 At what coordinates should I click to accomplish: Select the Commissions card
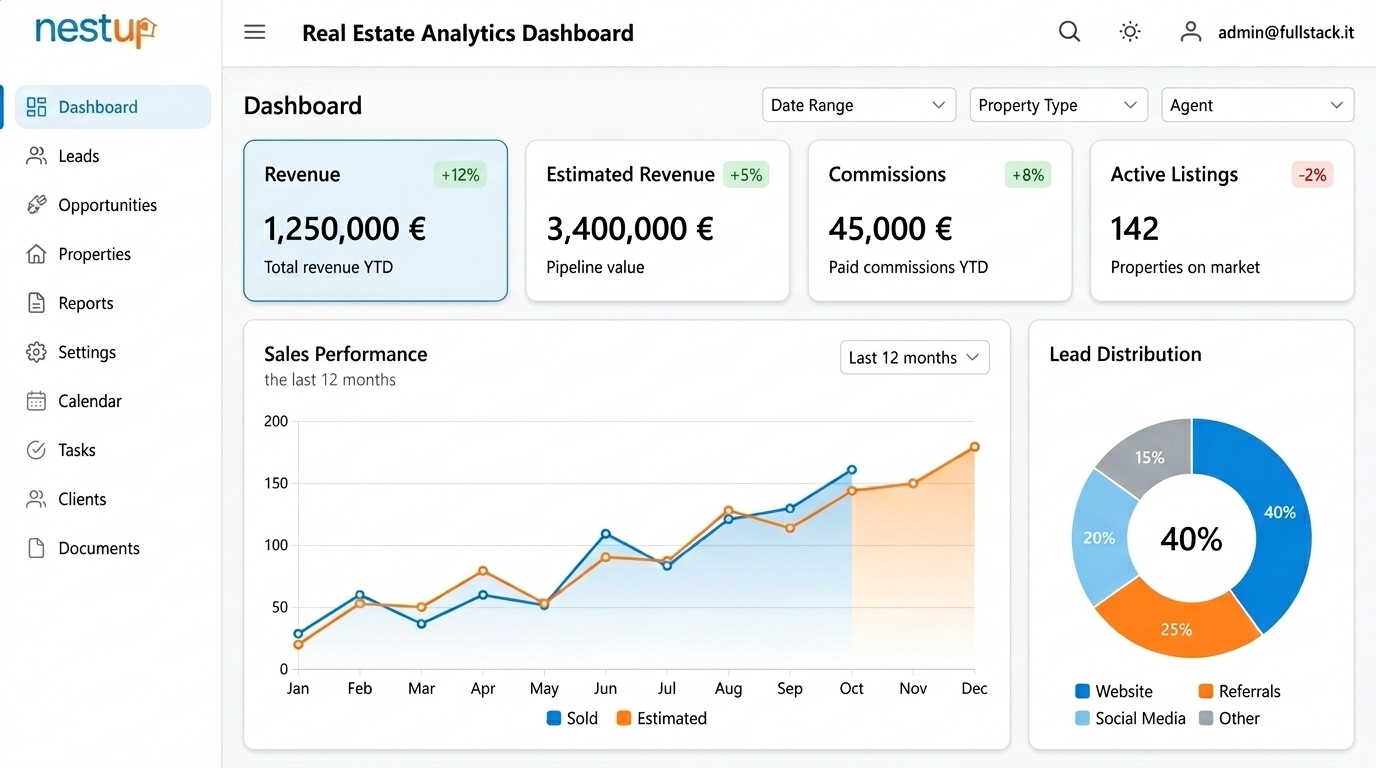pos(940,221)
